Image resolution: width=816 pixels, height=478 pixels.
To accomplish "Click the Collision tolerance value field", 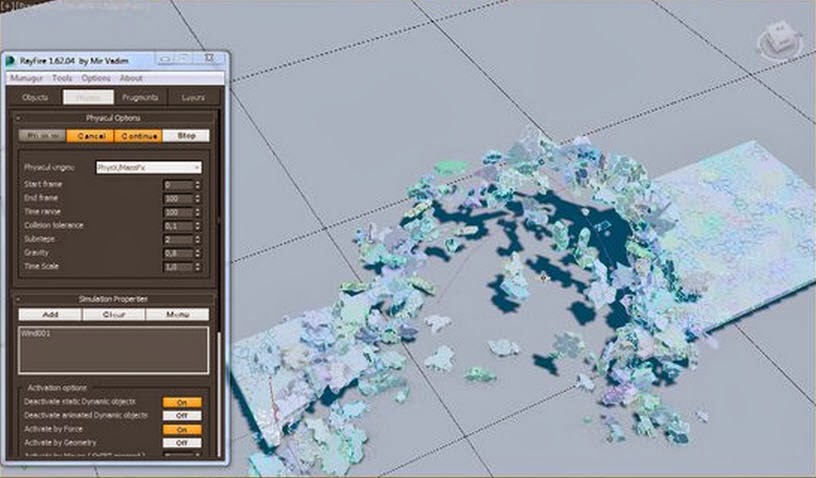I will pos(178,226).
